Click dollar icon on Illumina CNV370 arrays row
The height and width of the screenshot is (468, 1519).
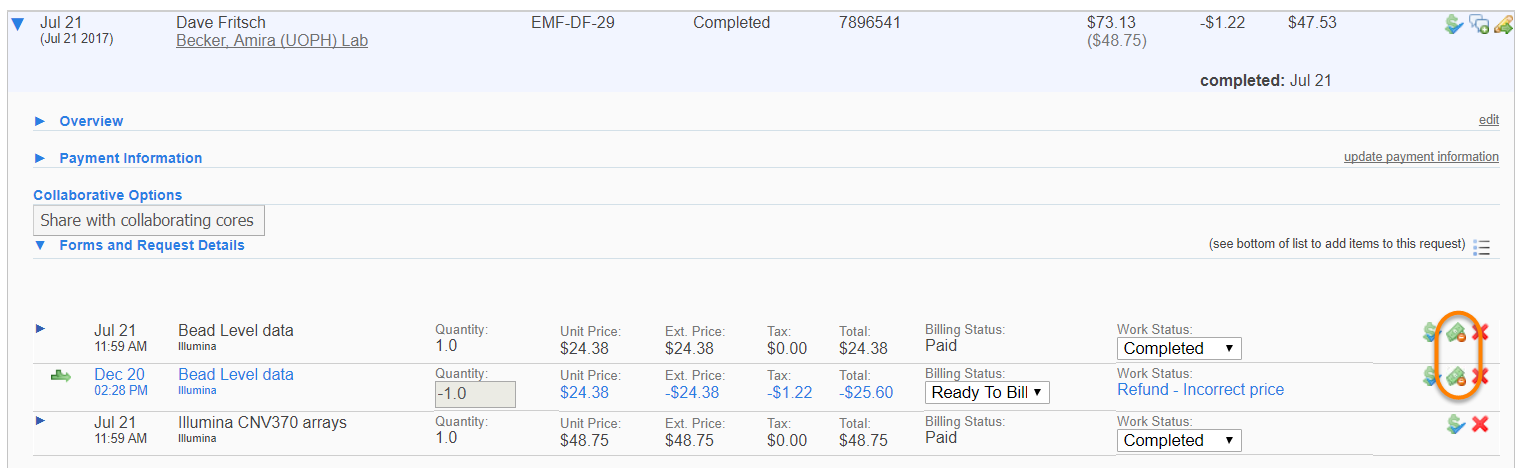[x=1457, y=424]
